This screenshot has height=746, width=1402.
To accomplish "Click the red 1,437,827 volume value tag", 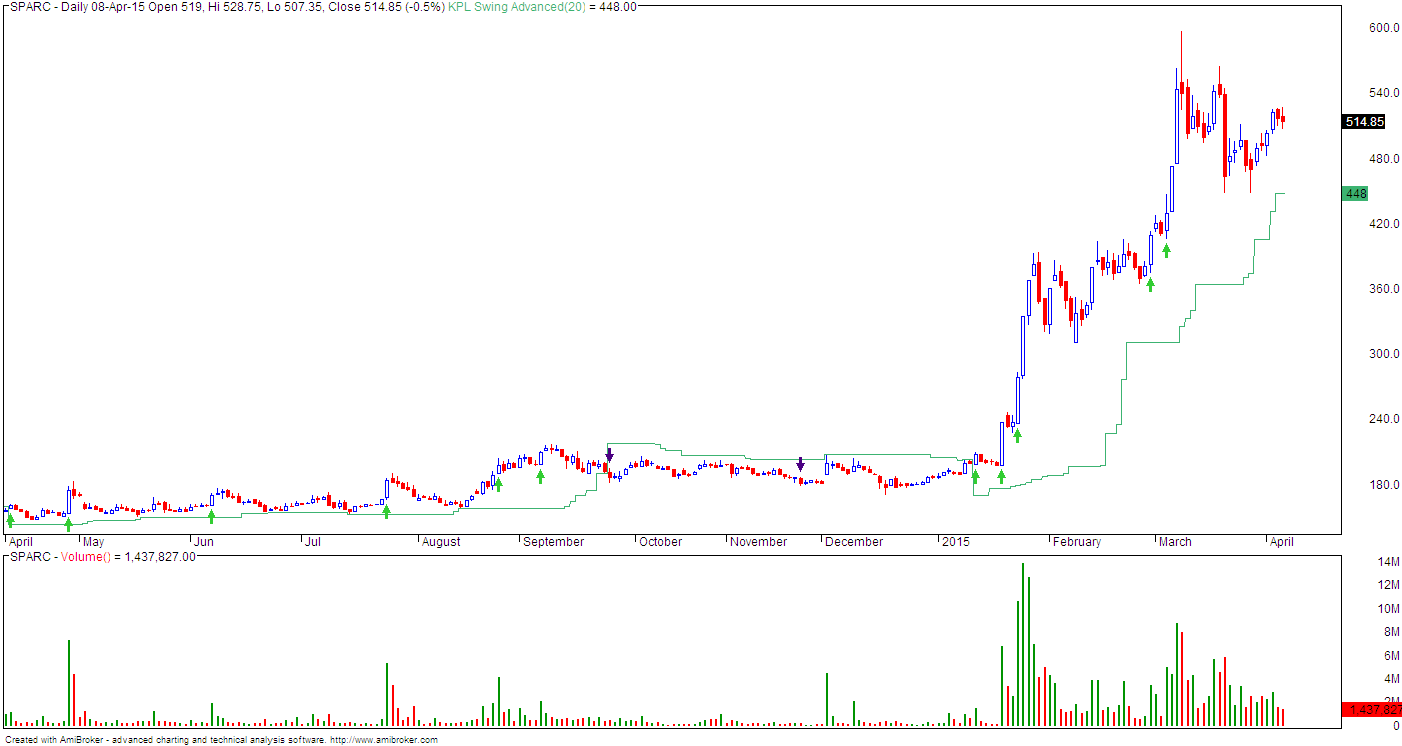I will [1371, 709].
